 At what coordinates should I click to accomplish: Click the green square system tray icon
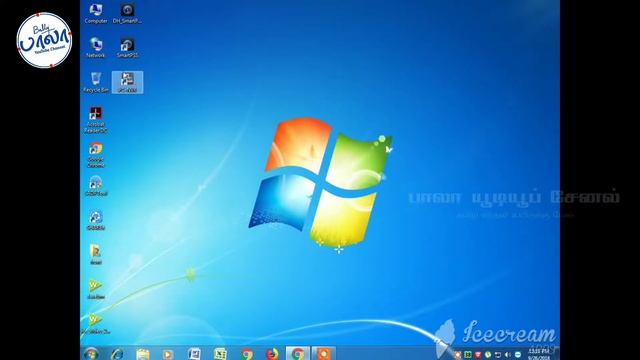[468, 355]
